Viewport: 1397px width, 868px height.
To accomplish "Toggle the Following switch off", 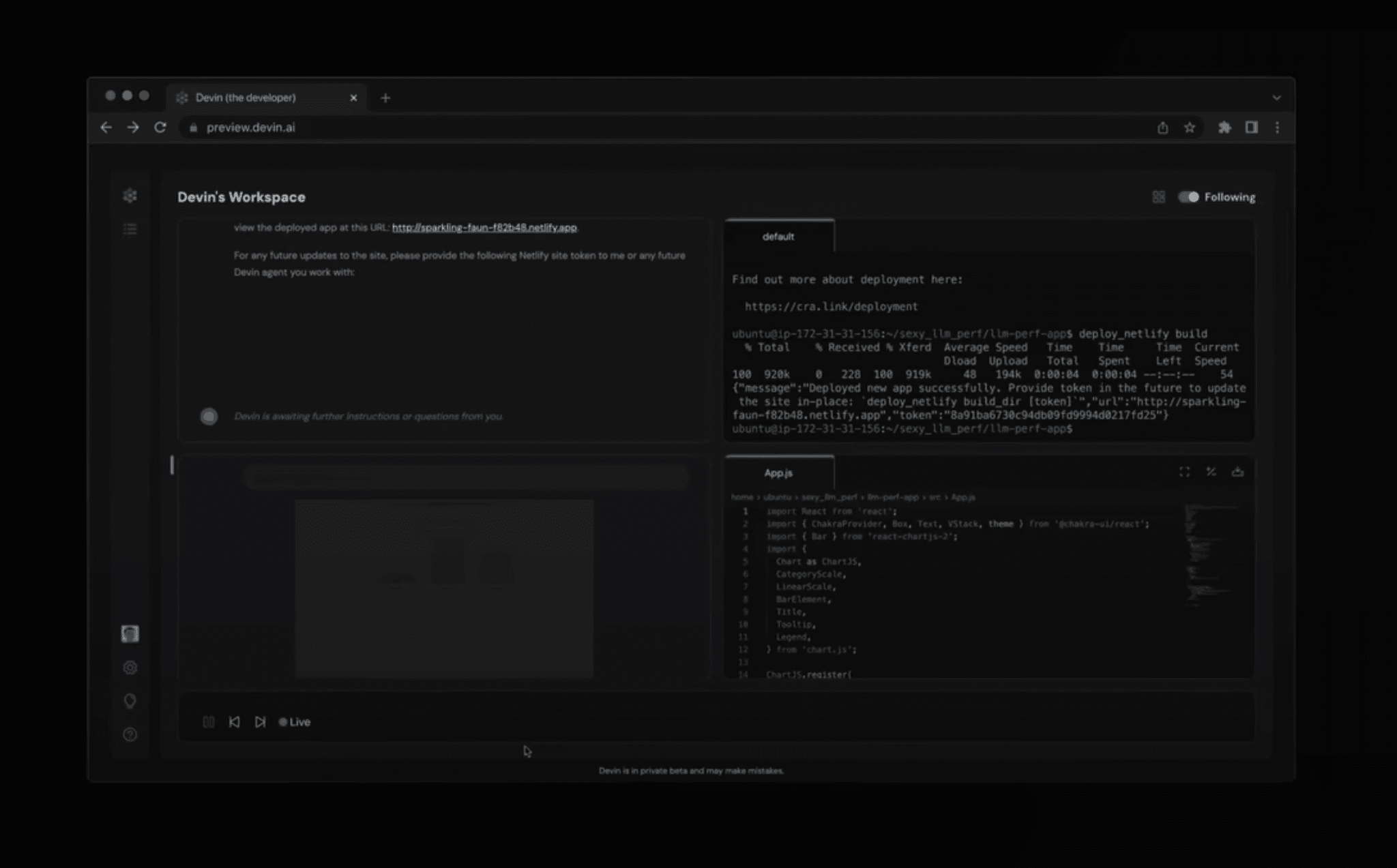I will (1188, 197).
